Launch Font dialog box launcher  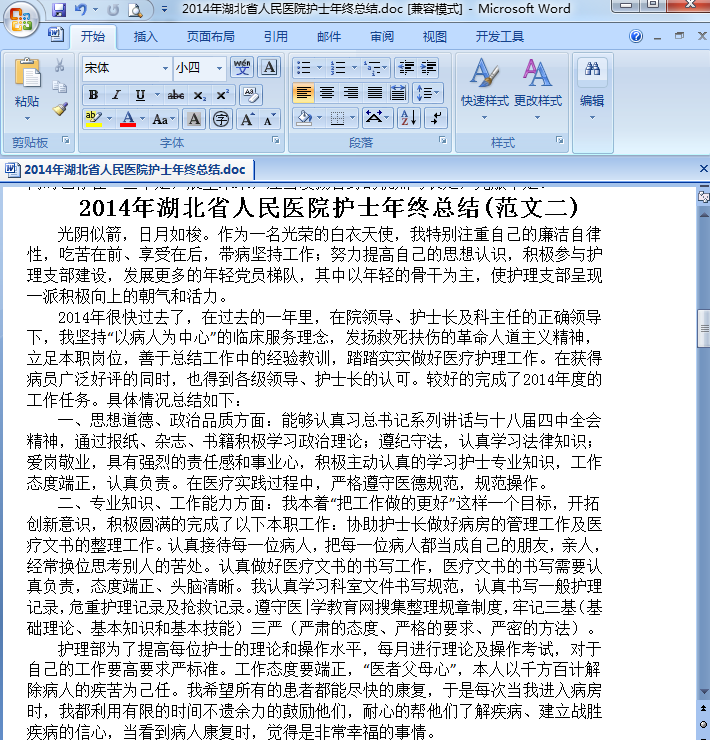coord(276,140)
